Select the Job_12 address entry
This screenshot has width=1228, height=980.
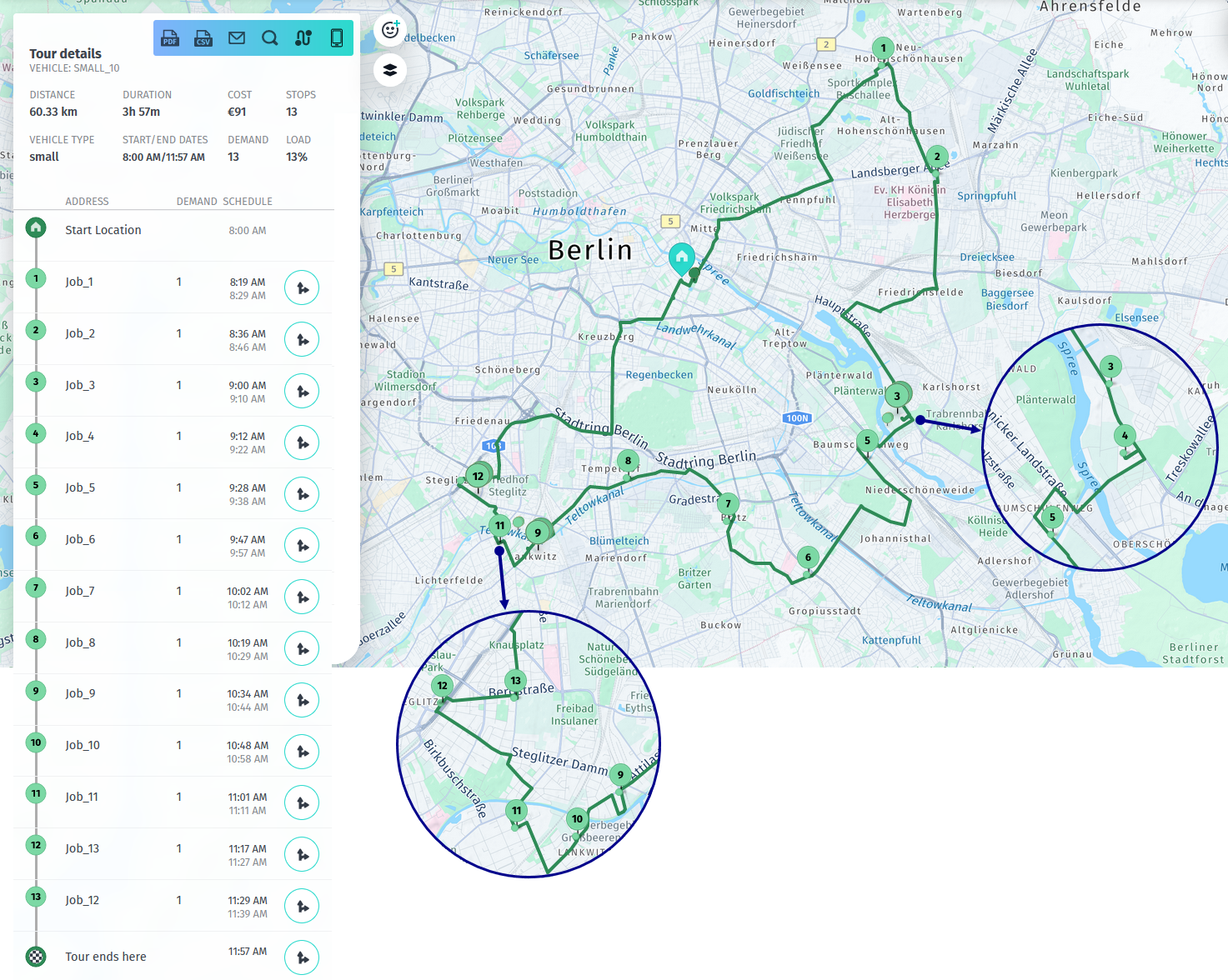click(83, 900)
